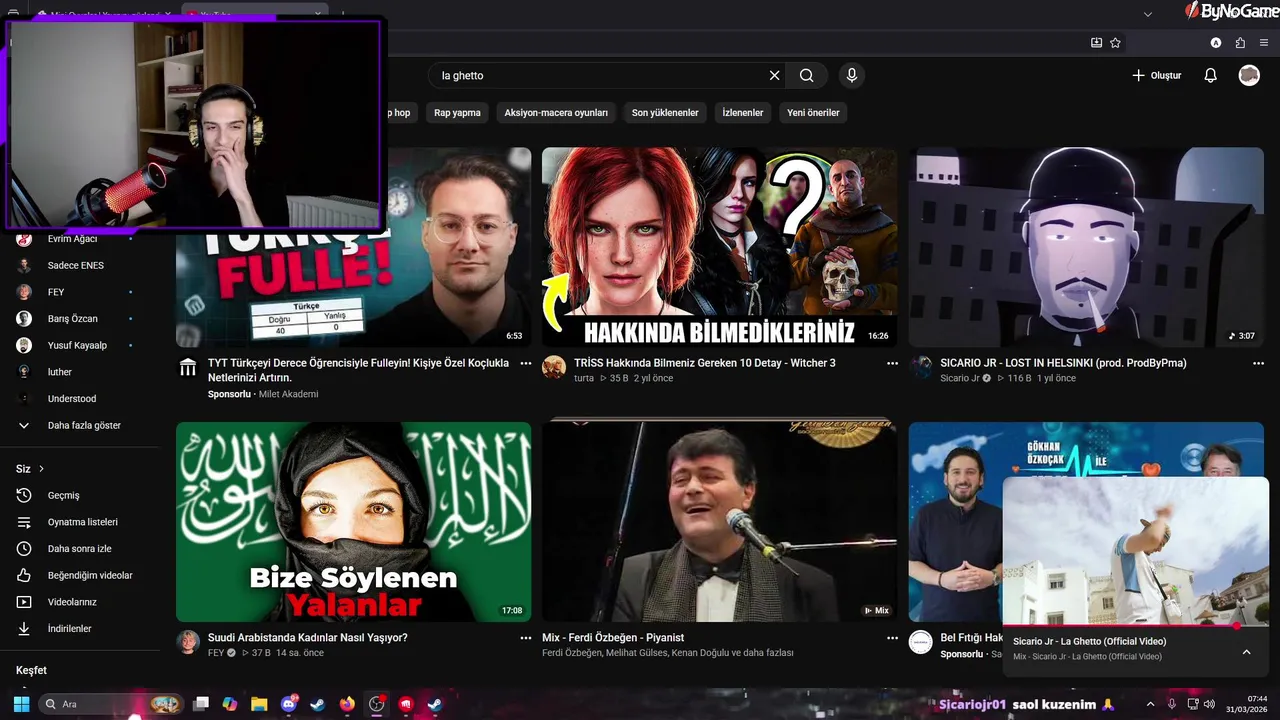Open Task View from the taskbar
Image resolution: width=1280 pixels, height=720 pixels.
[x=201, y=704]
